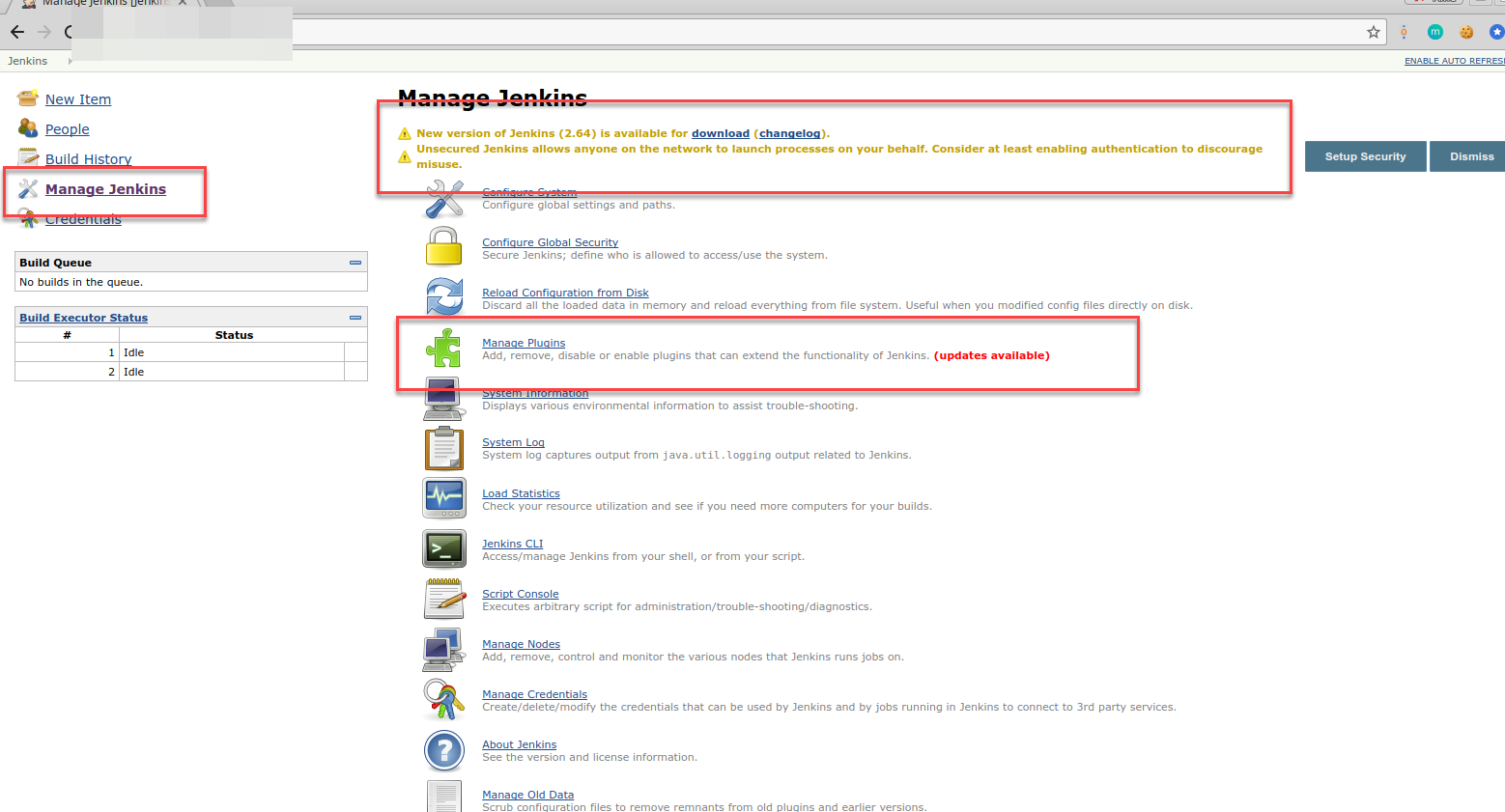
Task: Open the Script Console link
Action: coord(521,594)
